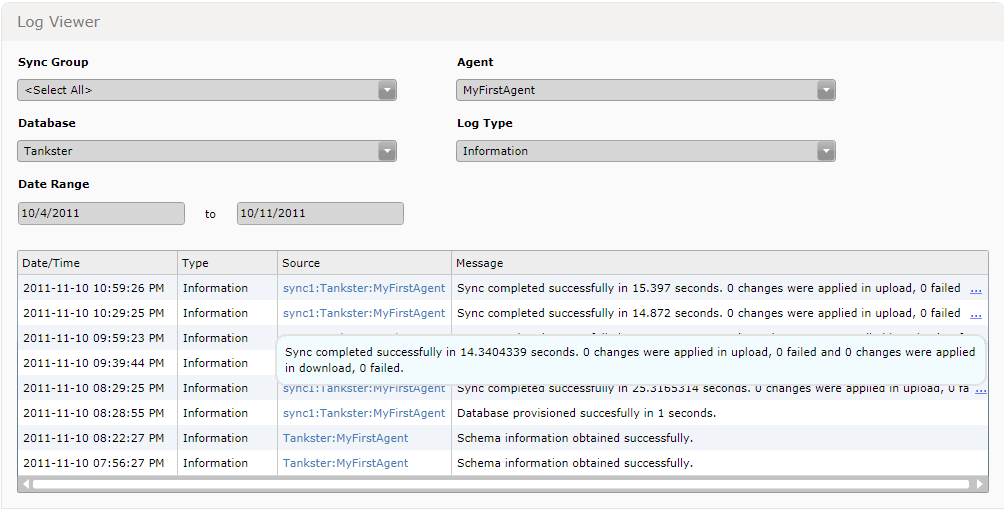Open source link for 10:59:26 PM entry
The image size is (1004, 510).
pos(364,288)
